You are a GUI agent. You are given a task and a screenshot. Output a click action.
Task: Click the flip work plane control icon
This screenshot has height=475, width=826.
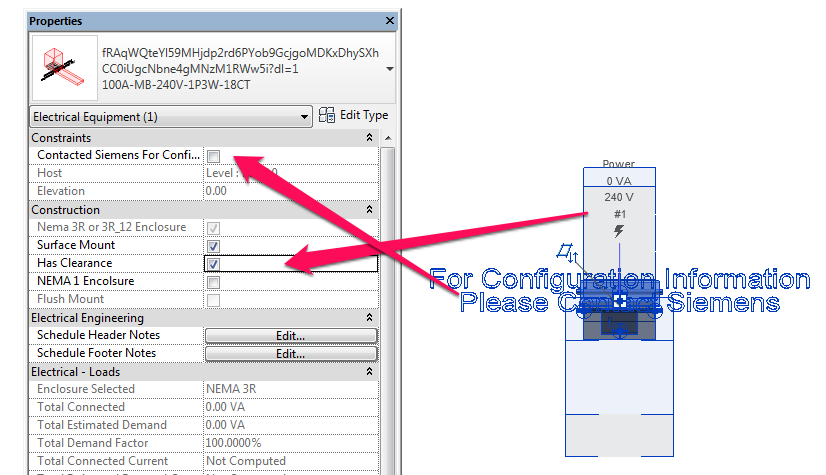(x=567, y=252)
